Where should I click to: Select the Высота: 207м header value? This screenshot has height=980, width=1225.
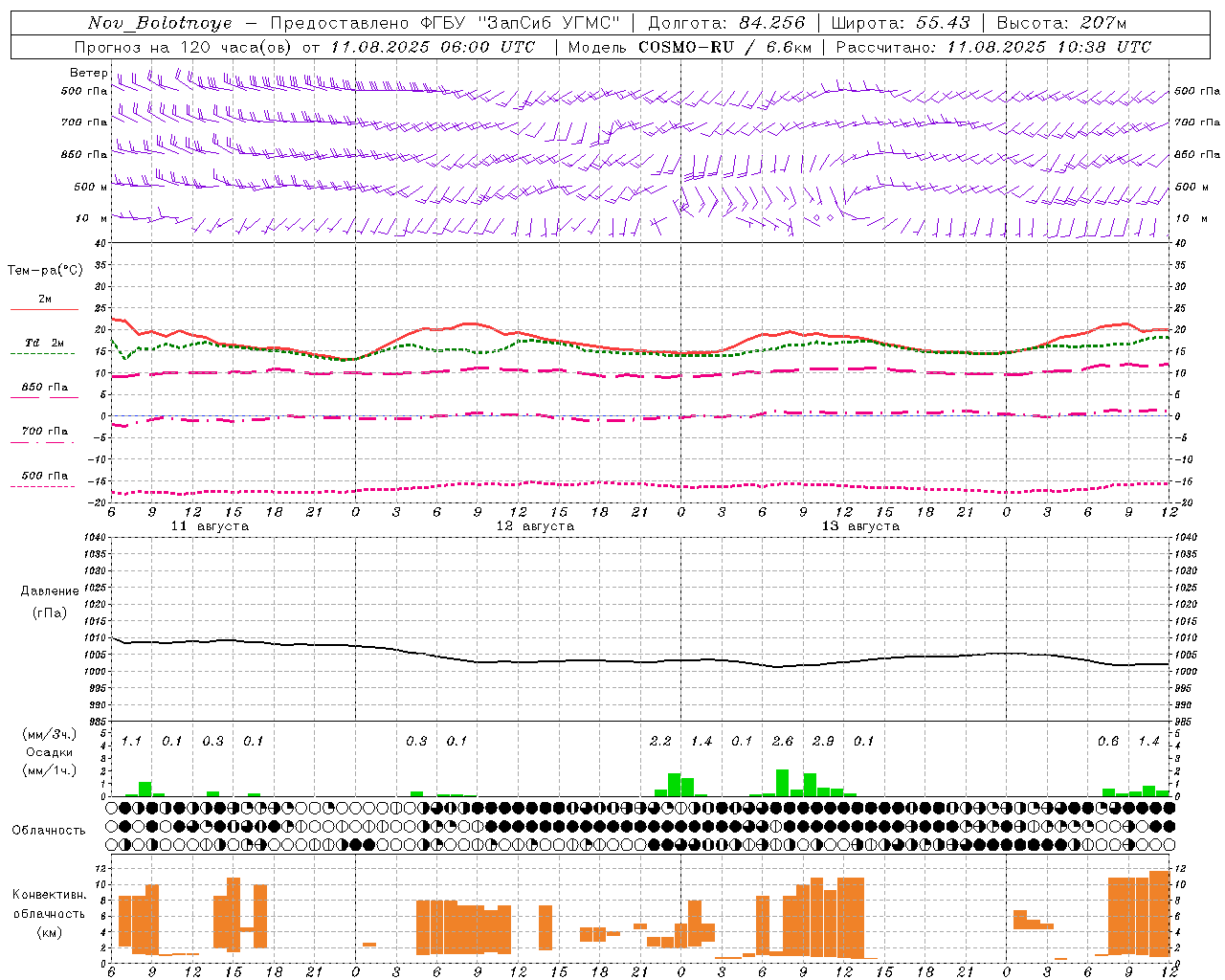(x=1061, y=23)
